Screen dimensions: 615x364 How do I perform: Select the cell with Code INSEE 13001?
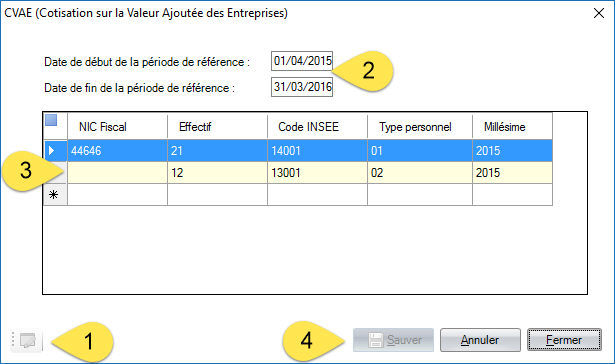317,173
